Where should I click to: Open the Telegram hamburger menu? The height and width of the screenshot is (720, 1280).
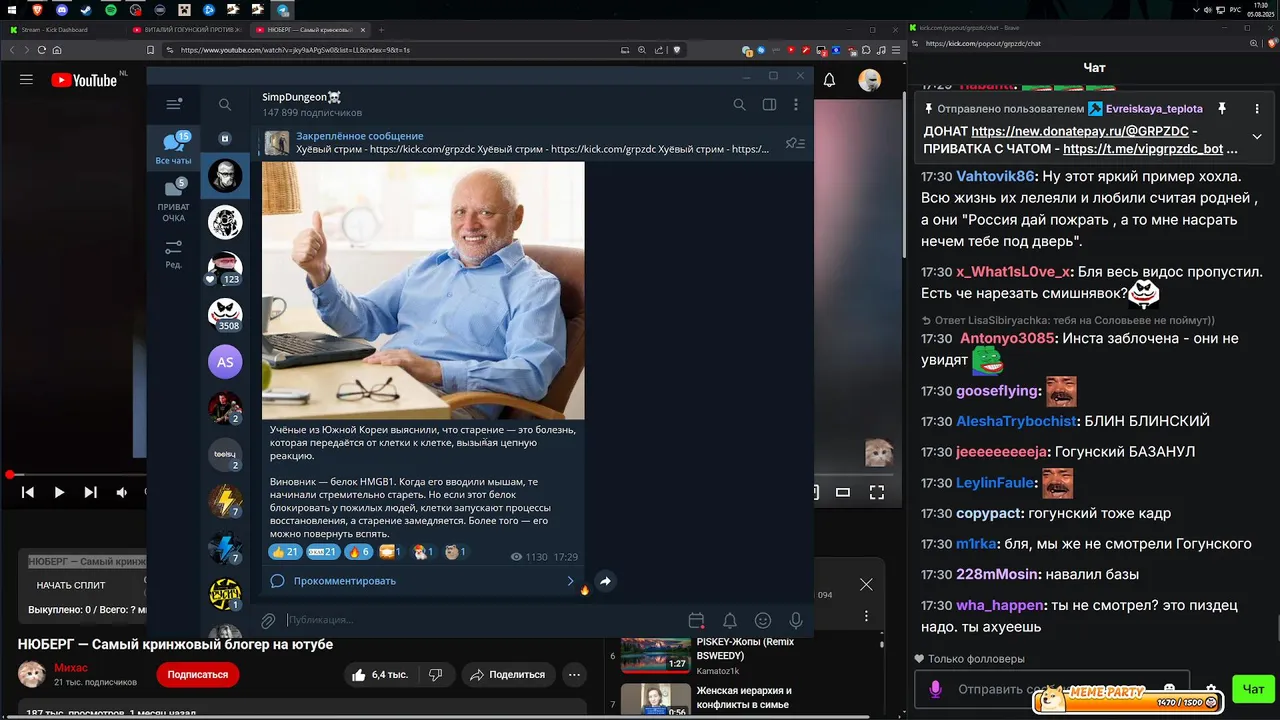point(174,104)
